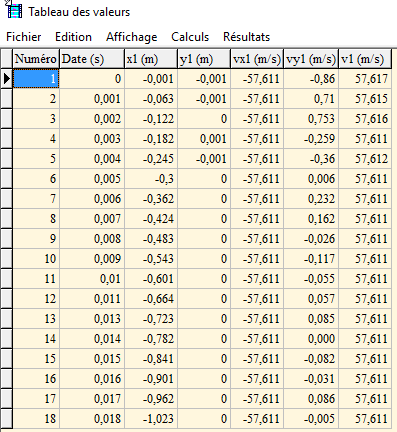
Task: Open the Calculs menu
Action: 190,37
